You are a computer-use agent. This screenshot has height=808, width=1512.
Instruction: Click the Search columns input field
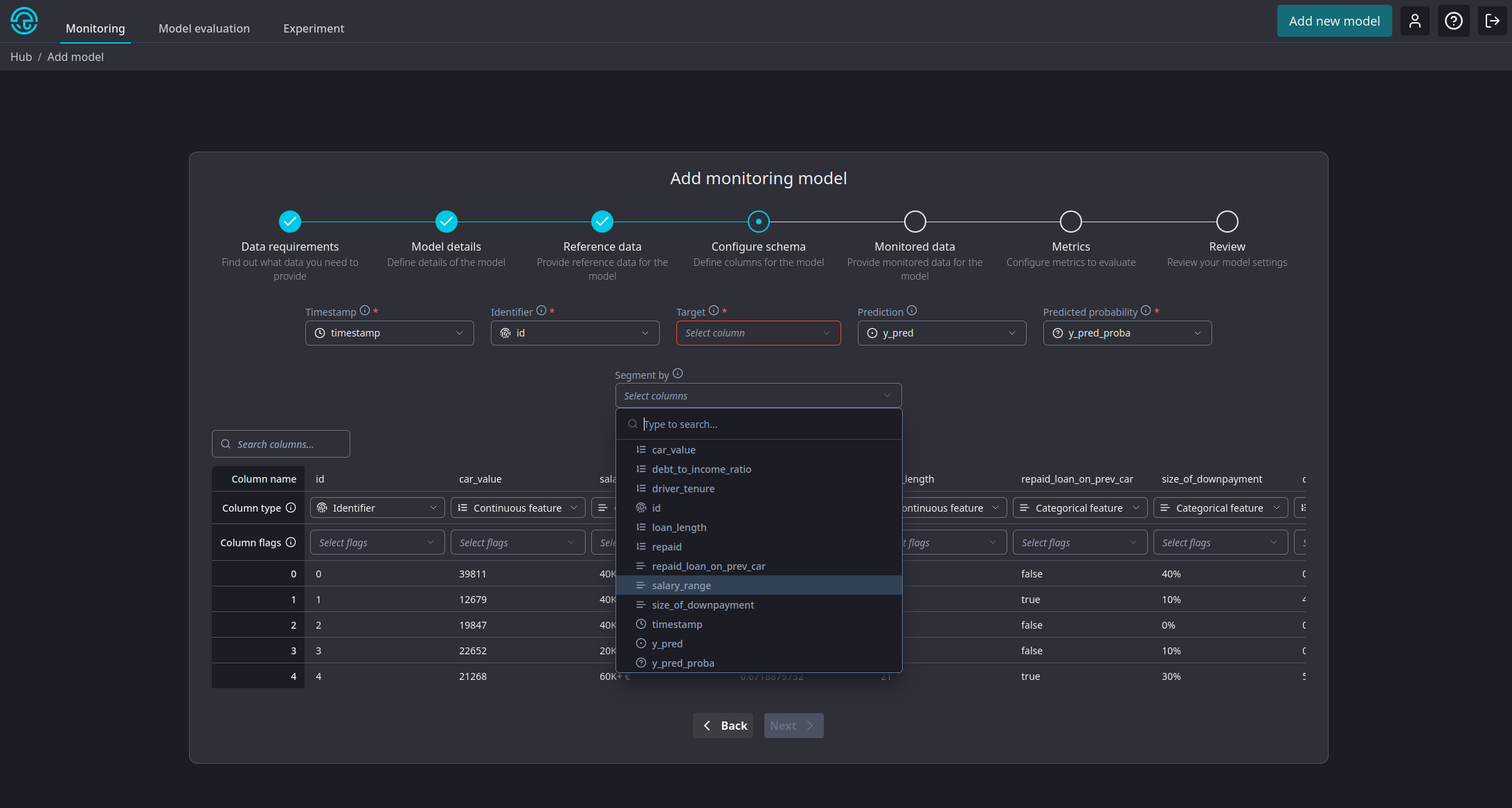point(281,445)
